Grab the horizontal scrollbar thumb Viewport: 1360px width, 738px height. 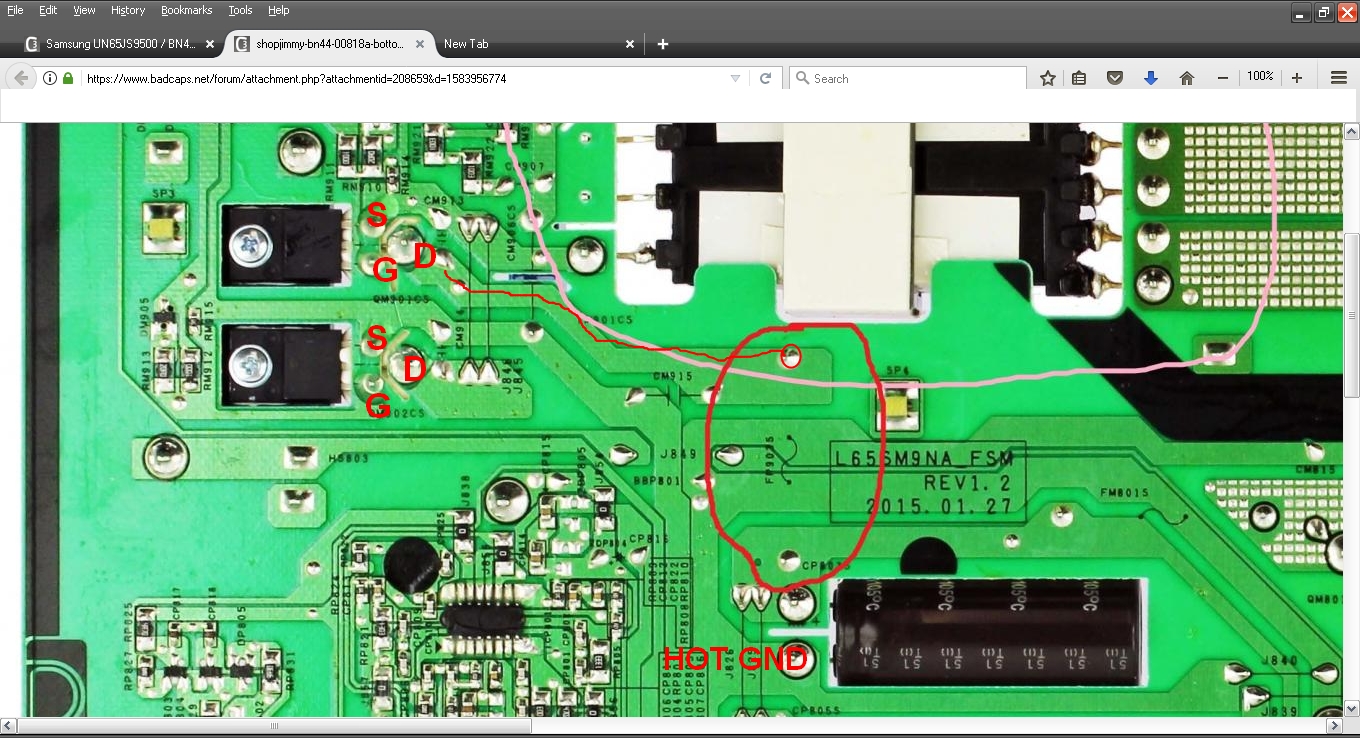(x=275, y=726)
